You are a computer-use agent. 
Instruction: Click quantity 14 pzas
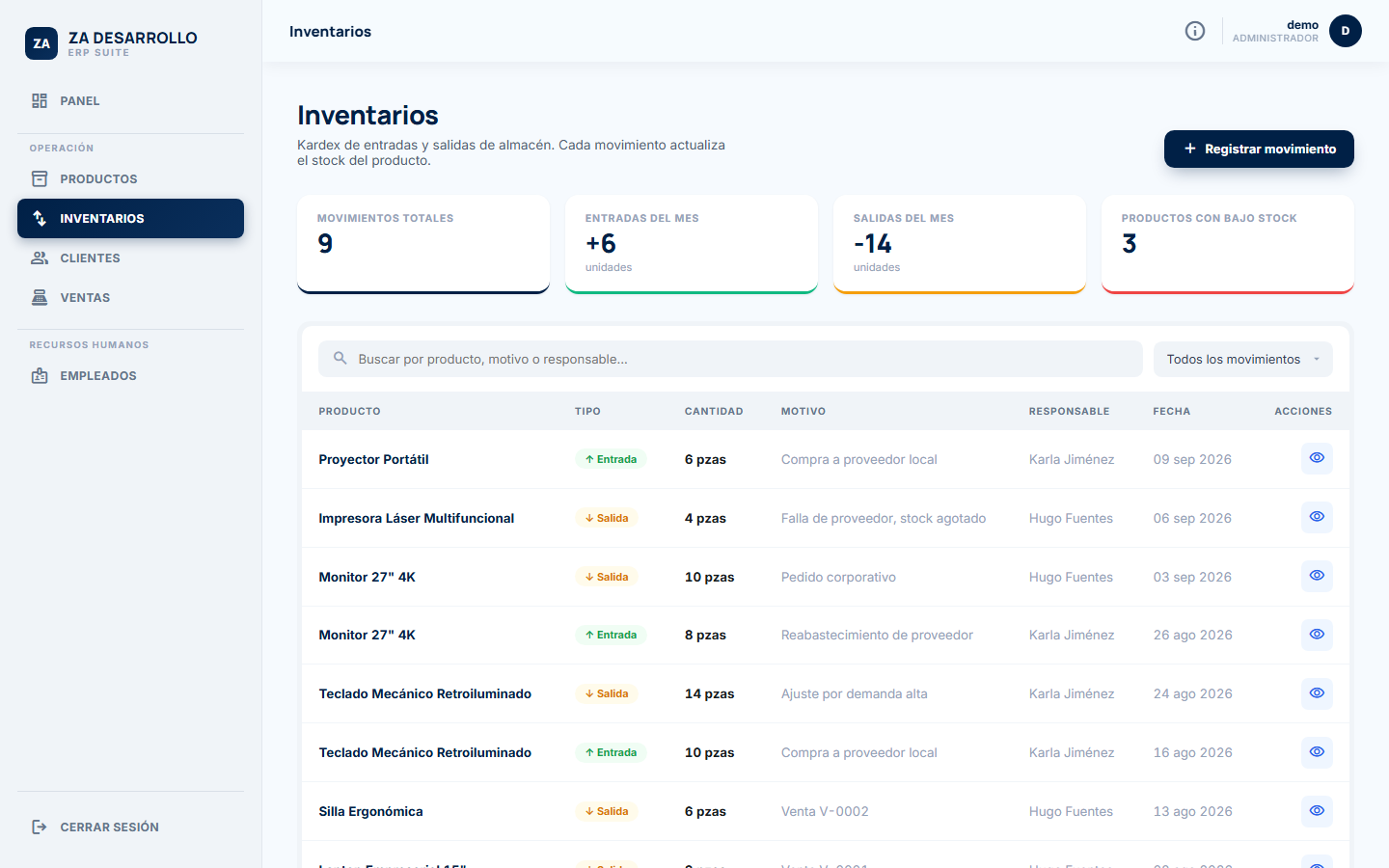click(710, 693)
